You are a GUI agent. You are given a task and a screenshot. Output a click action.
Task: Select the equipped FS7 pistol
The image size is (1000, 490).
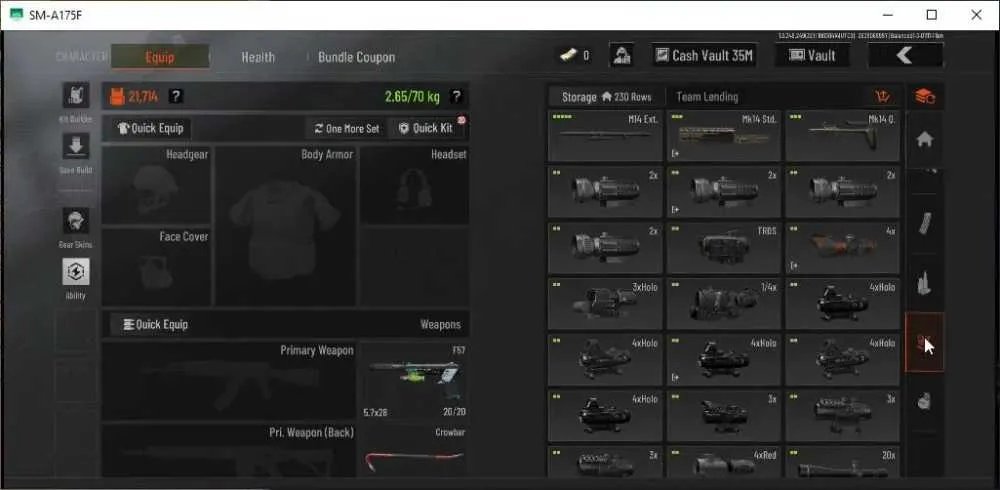click(415, 381)
